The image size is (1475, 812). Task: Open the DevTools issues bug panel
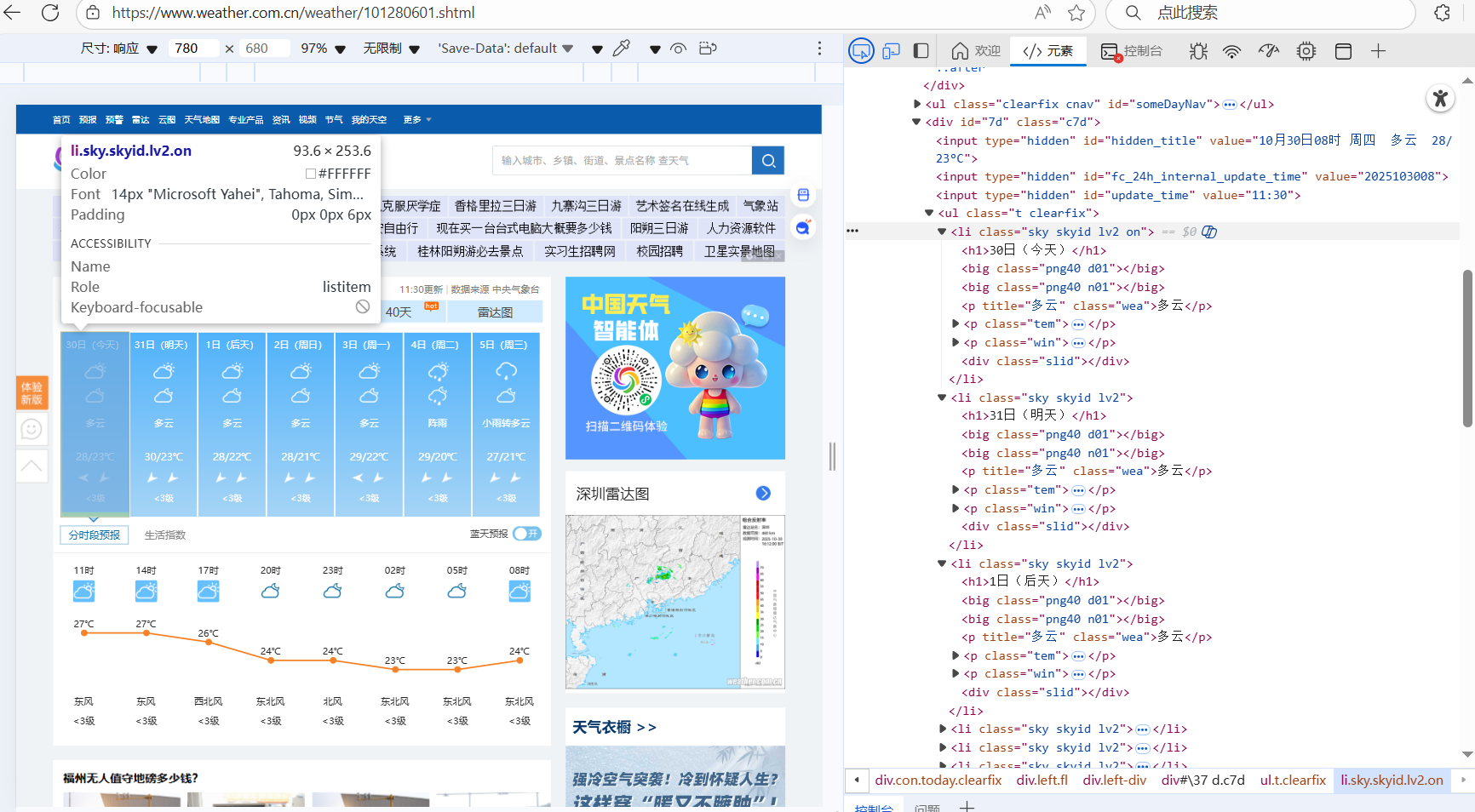coord(1197,51)
